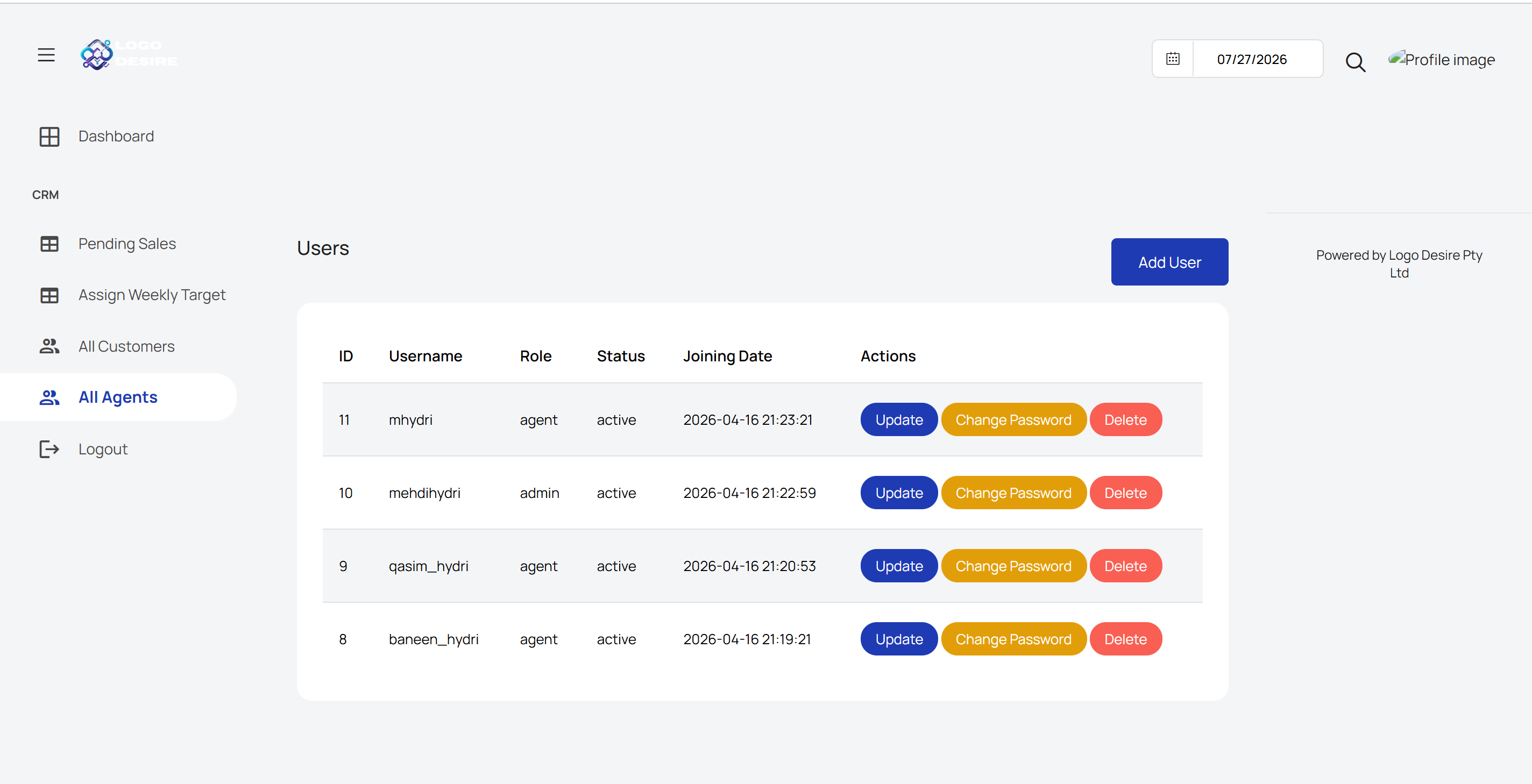Update user mhydri
This screenshot has height=784, width=1532.
(899, 420)
